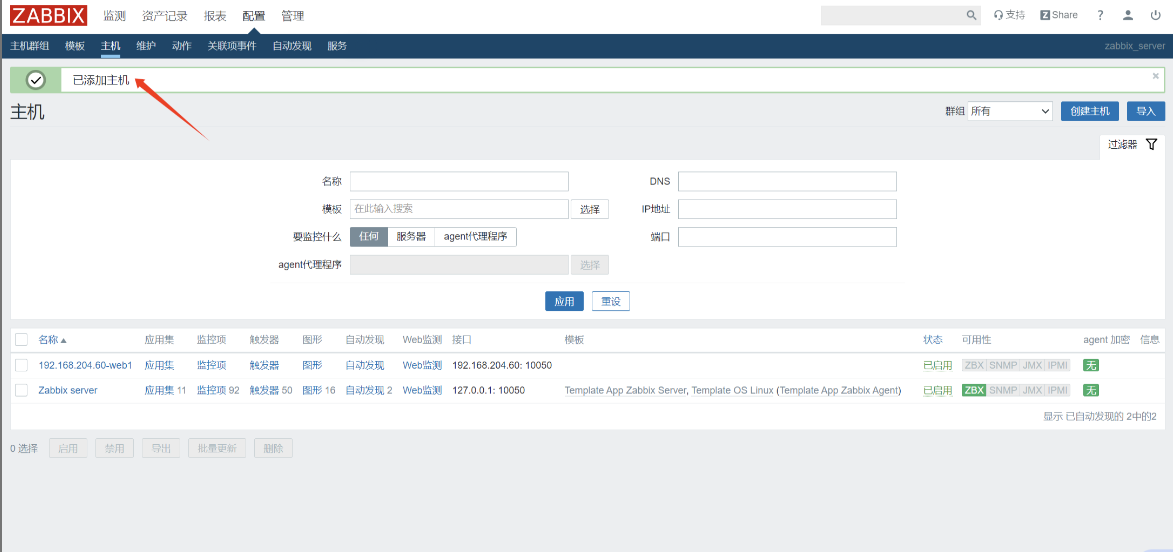Focus the 名称 filter field
Image resolution: width=1173 pixels, height=552 pixels.
coord(459,182)
